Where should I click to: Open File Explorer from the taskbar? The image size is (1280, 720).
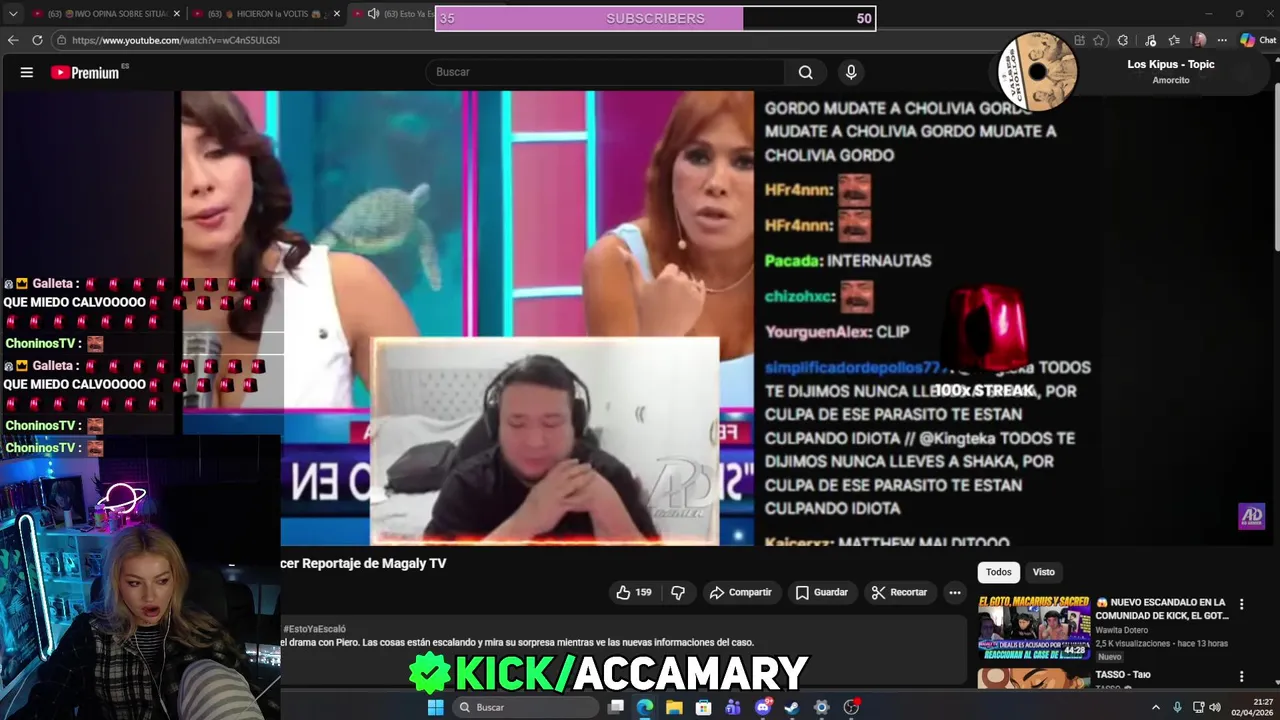[x=674, y=707]
